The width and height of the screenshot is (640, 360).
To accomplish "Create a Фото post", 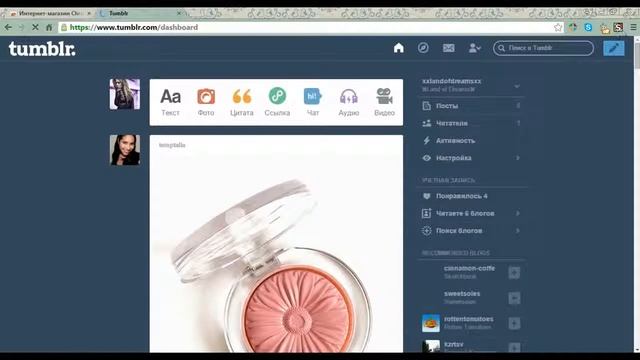I will pos(206,102).
